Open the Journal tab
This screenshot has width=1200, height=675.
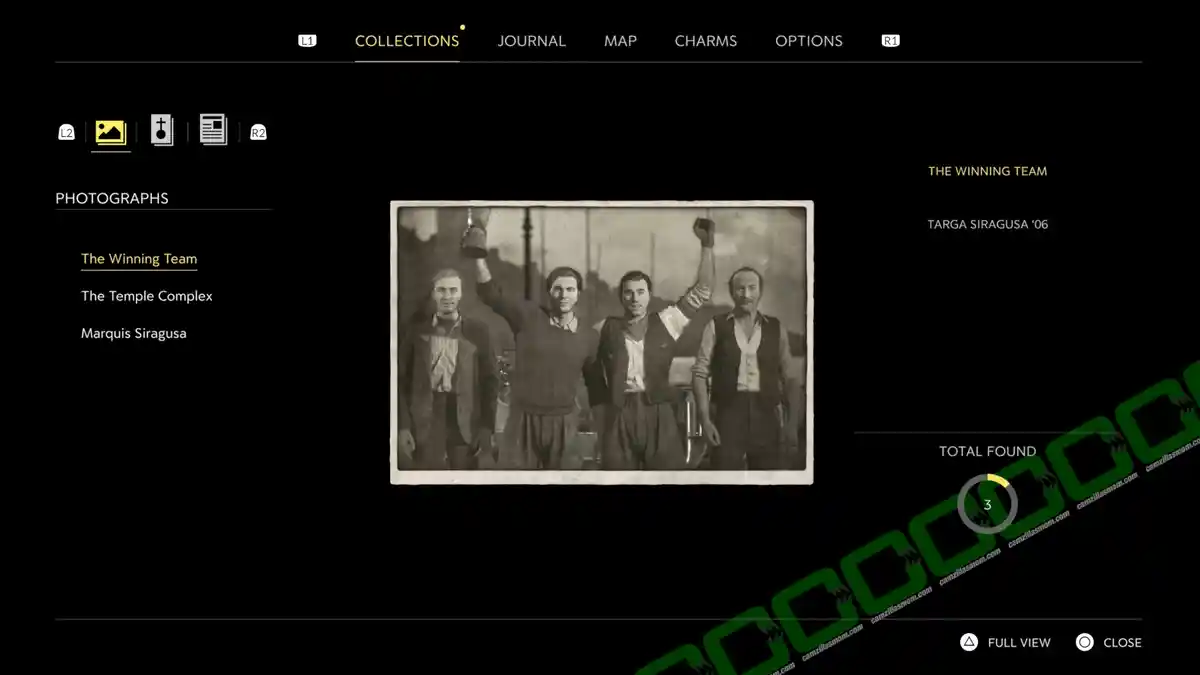pyautogui.click(x=532, y=41)
